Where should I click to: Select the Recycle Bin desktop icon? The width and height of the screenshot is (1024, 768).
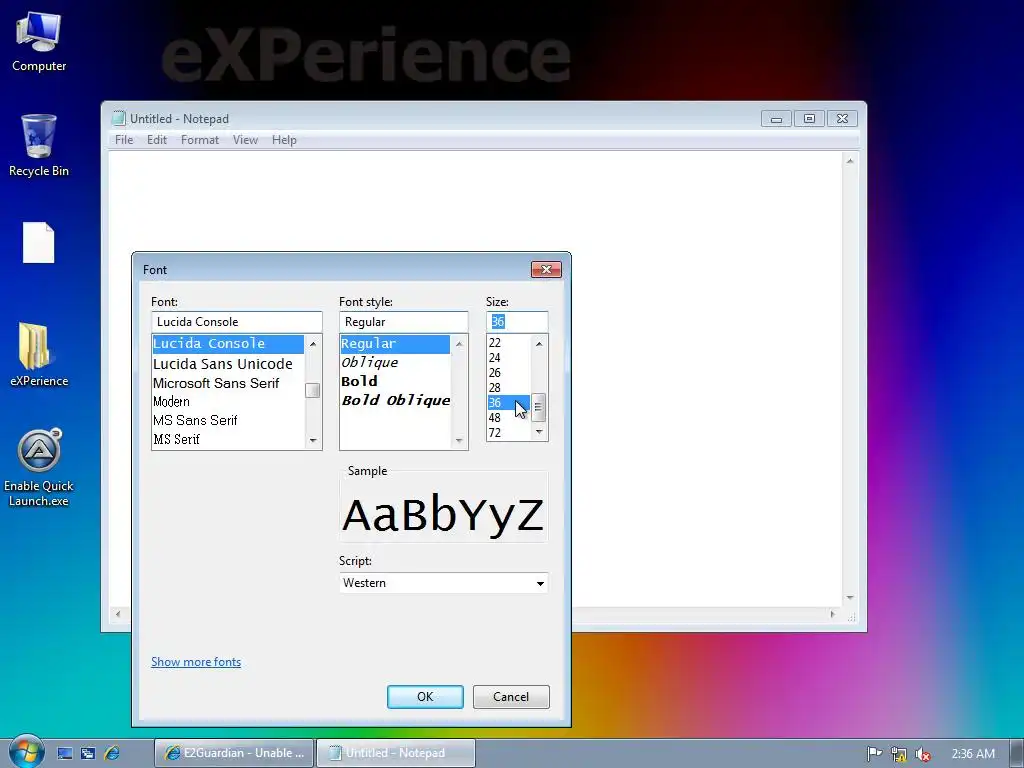pyautogui.click(x=39, y=145)
